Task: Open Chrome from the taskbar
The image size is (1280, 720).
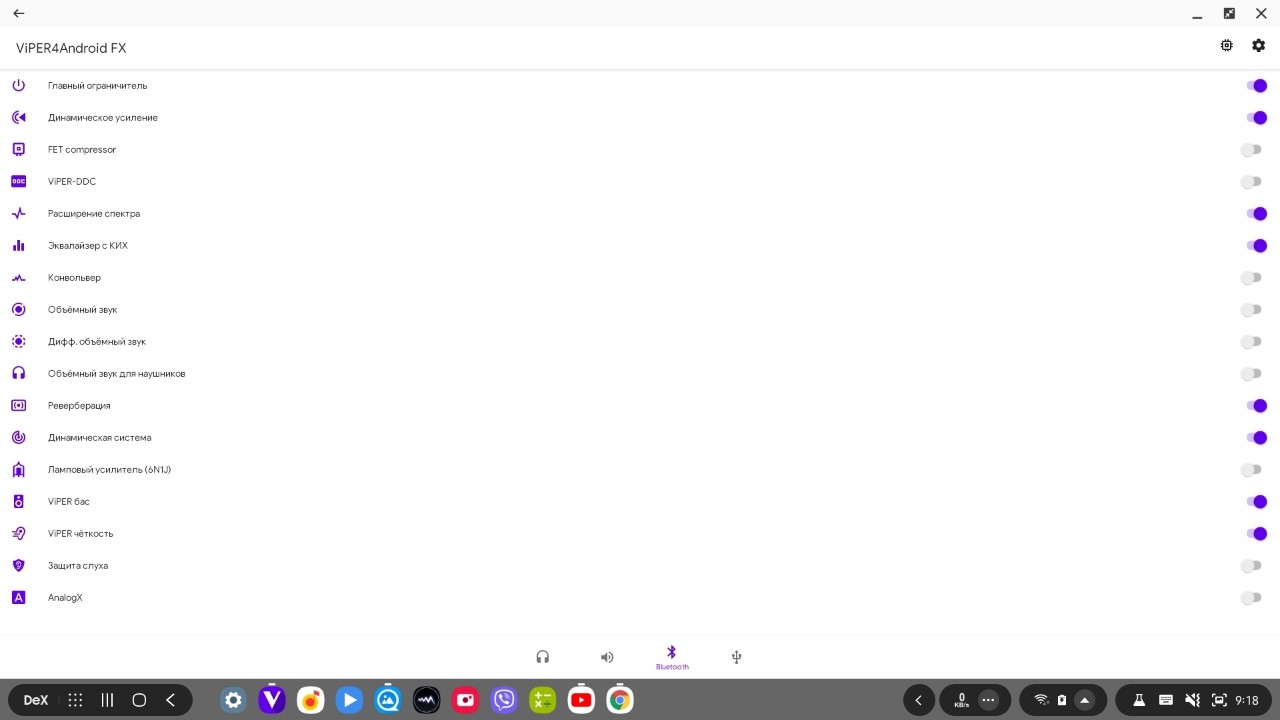Action: point(620,700)
